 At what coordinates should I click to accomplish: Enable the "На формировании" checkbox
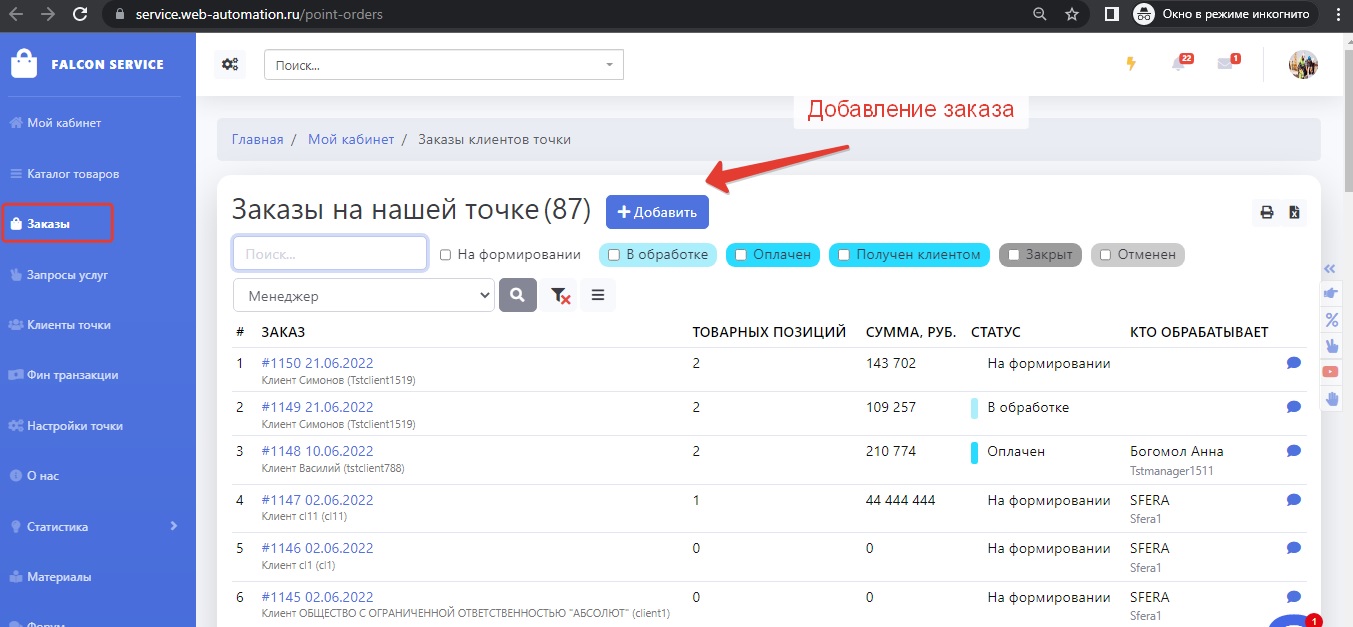click(x=446, y=255)
